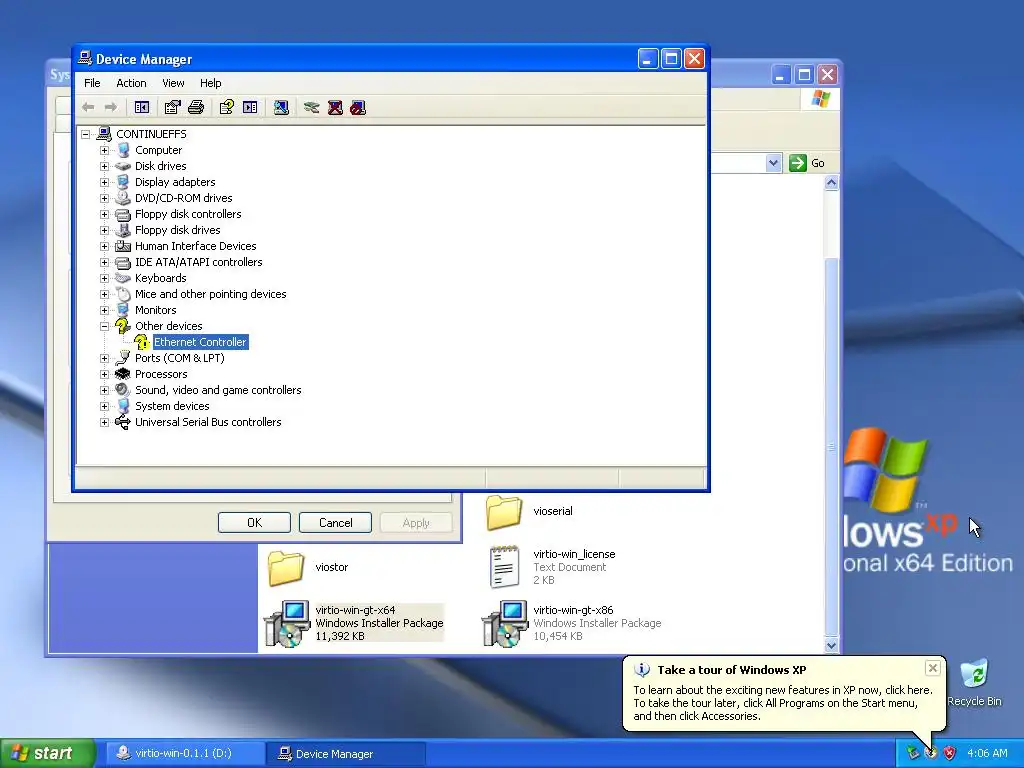Select the Ethernet Controller warning icon
Screen dimensions: 1024x768
coord(142,342)
